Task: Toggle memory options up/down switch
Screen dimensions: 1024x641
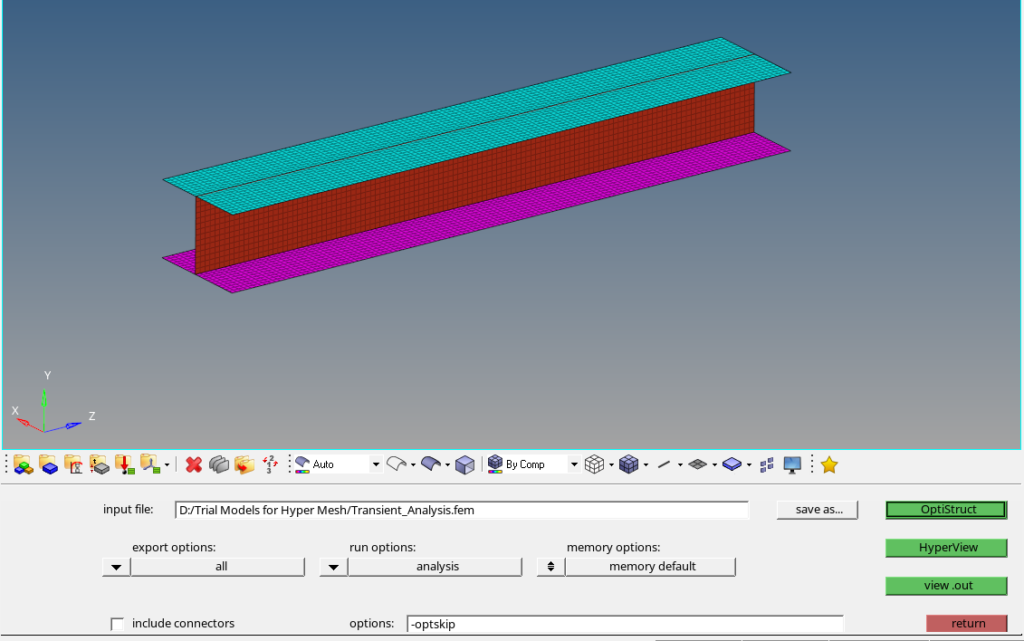Action: point(551,567)
